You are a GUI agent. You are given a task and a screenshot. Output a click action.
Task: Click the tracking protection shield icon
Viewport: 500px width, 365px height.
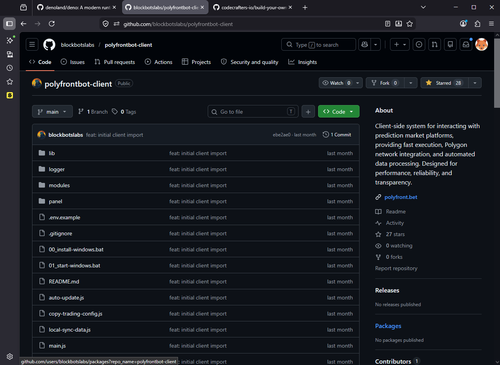[x=106, y=24]
